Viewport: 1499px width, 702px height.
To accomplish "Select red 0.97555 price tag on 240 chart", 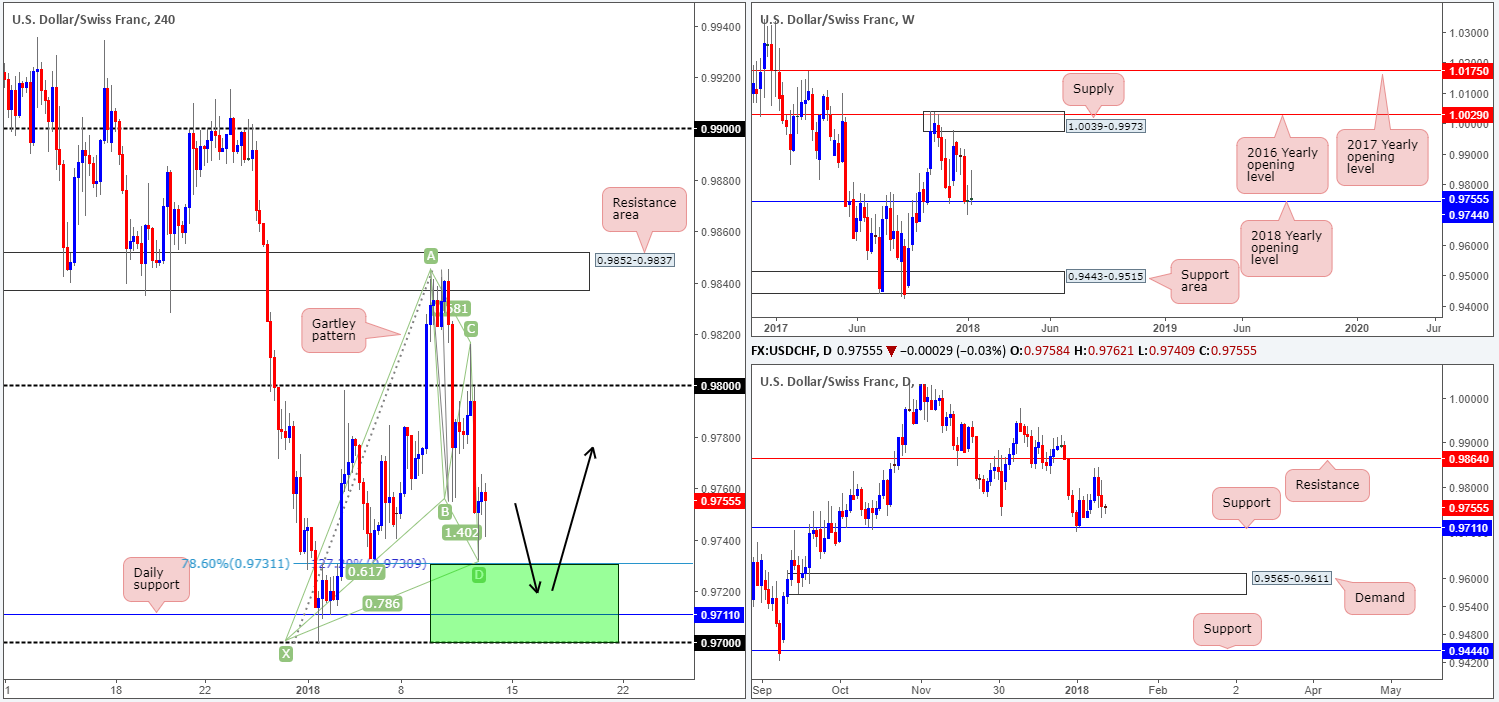I will click(x=719, y=502).
